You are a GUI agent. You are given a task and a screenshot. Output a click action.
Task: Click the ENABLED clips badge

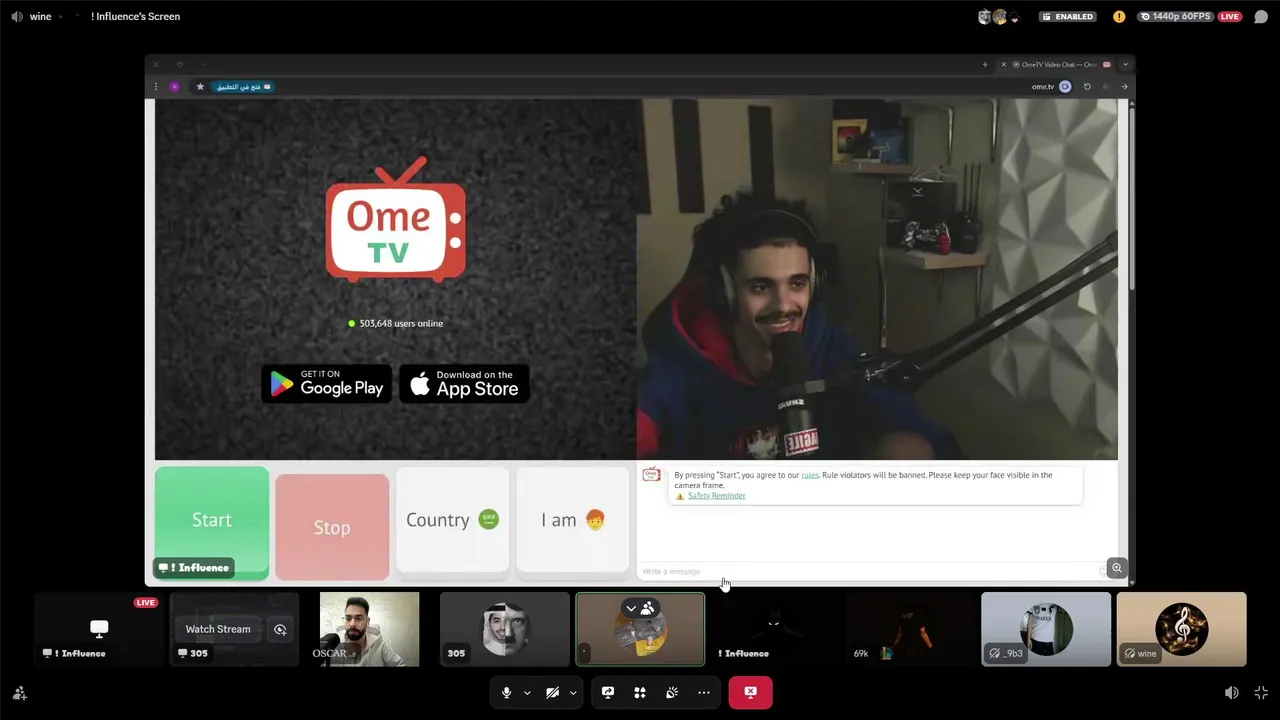[x=1067, y=16]
